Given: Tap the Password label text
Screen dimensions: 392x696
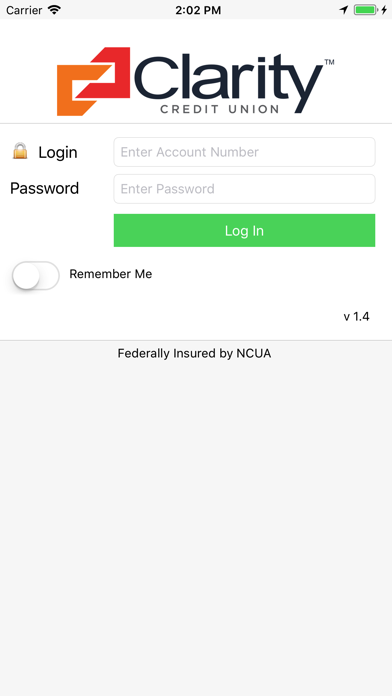Looking at the screenshot, I should [44, 188].
